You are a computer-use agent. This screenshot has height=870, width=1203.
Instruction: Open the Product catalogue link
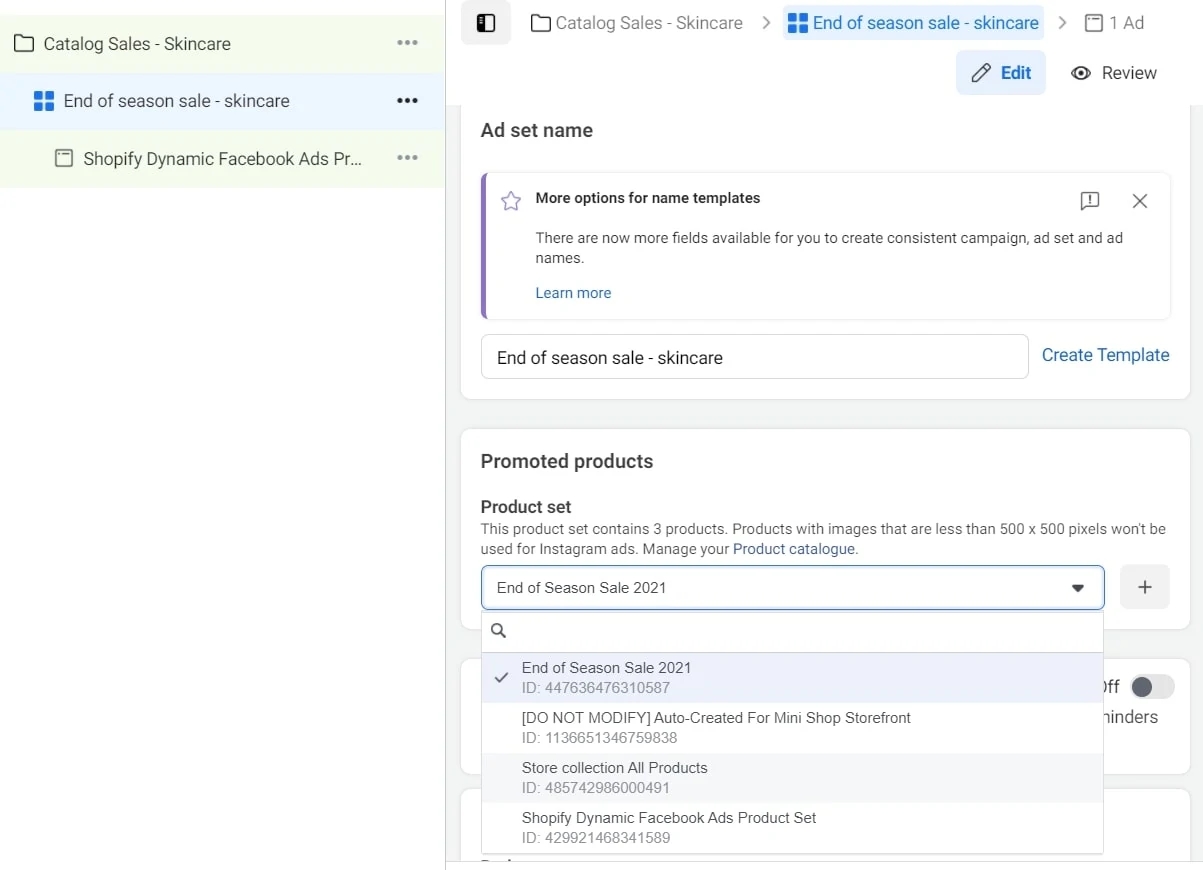pyautogui.click(x=794, y=549)
